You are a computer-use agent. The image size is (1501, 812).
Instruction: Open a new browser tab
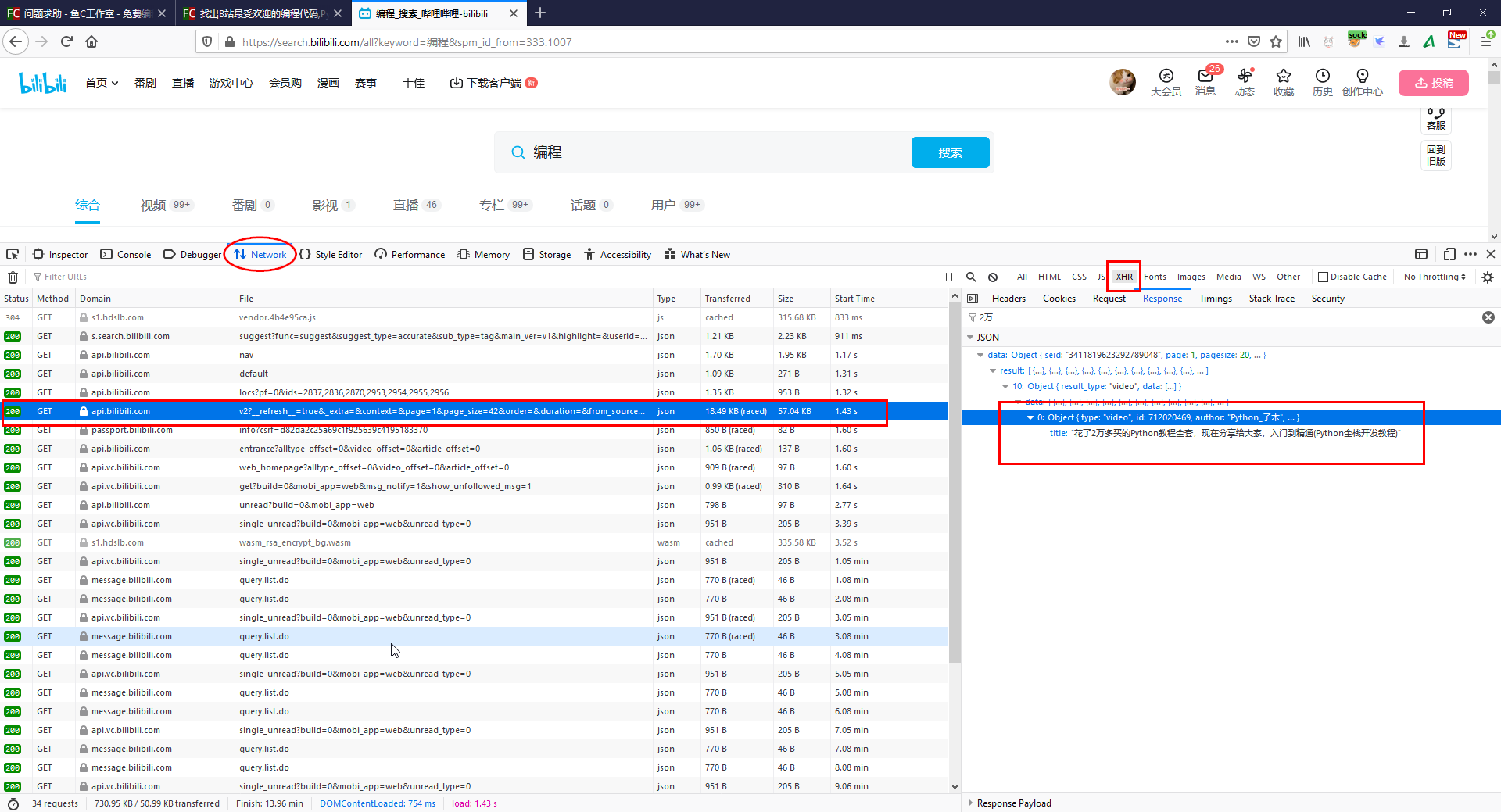point(540,13)
